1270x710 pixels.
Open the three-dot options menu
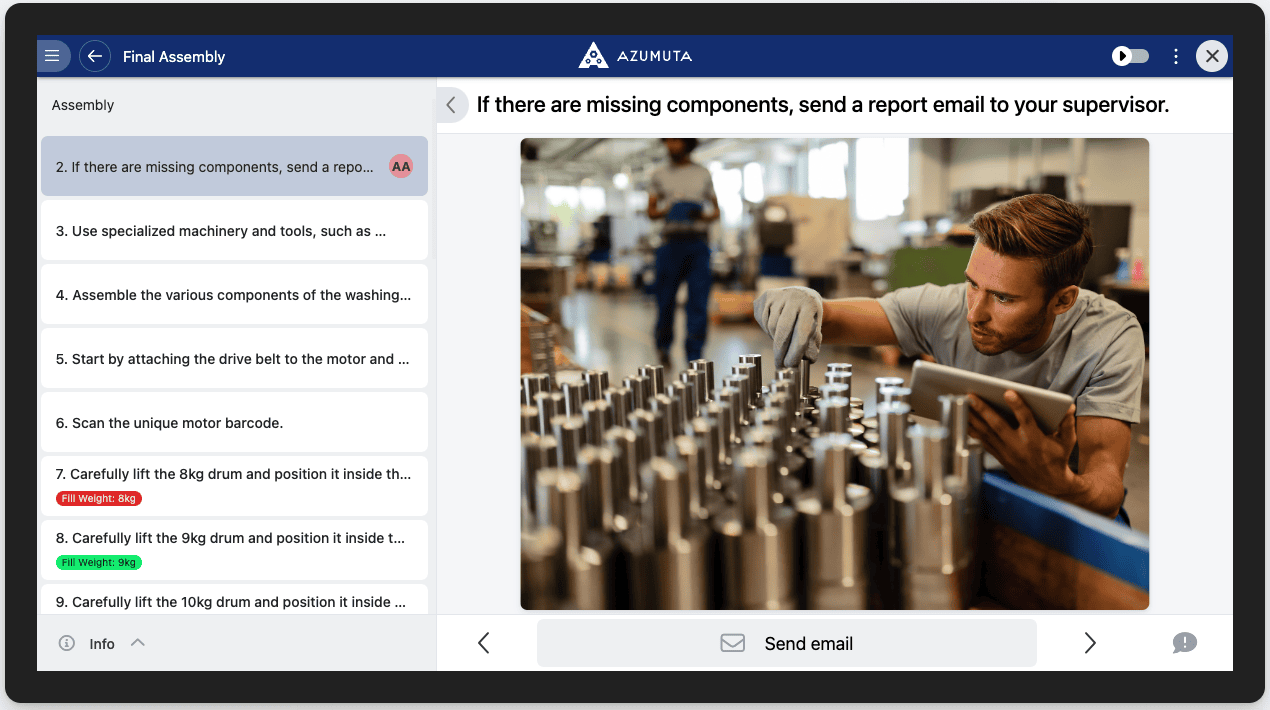coord(1176,56)
